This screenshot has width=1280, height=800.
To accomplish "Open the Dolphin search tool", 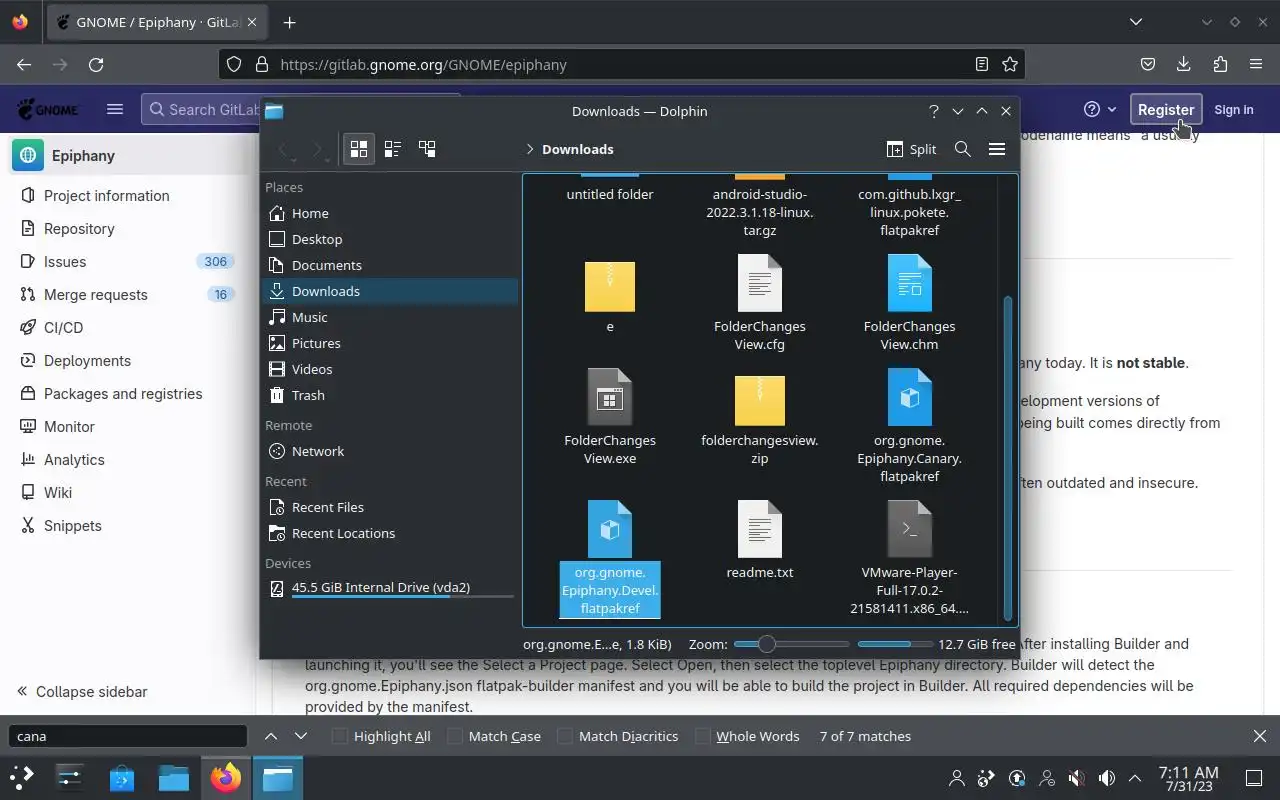I will pos(962,149).
